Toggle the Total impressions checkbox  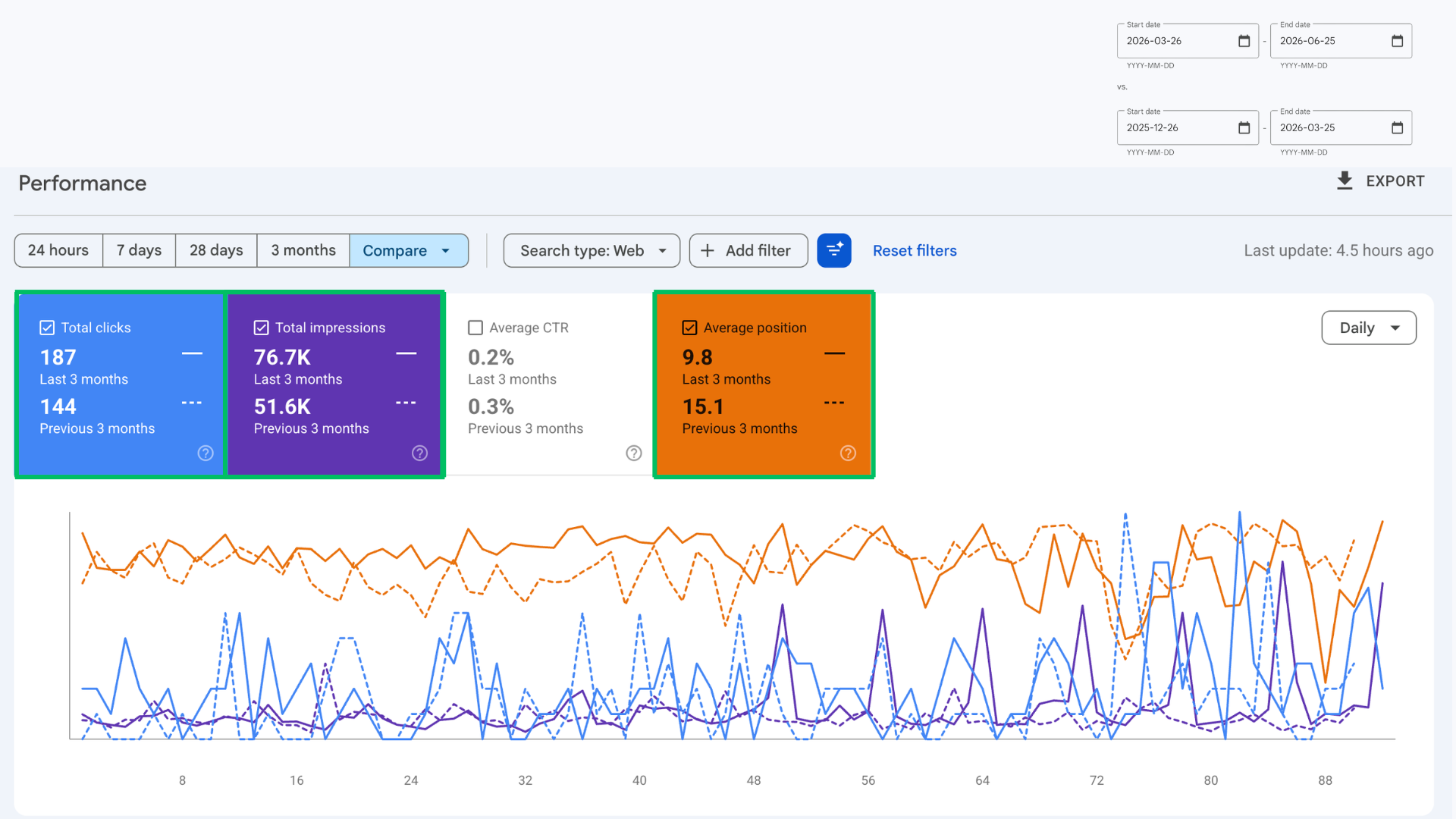(261, 328)
